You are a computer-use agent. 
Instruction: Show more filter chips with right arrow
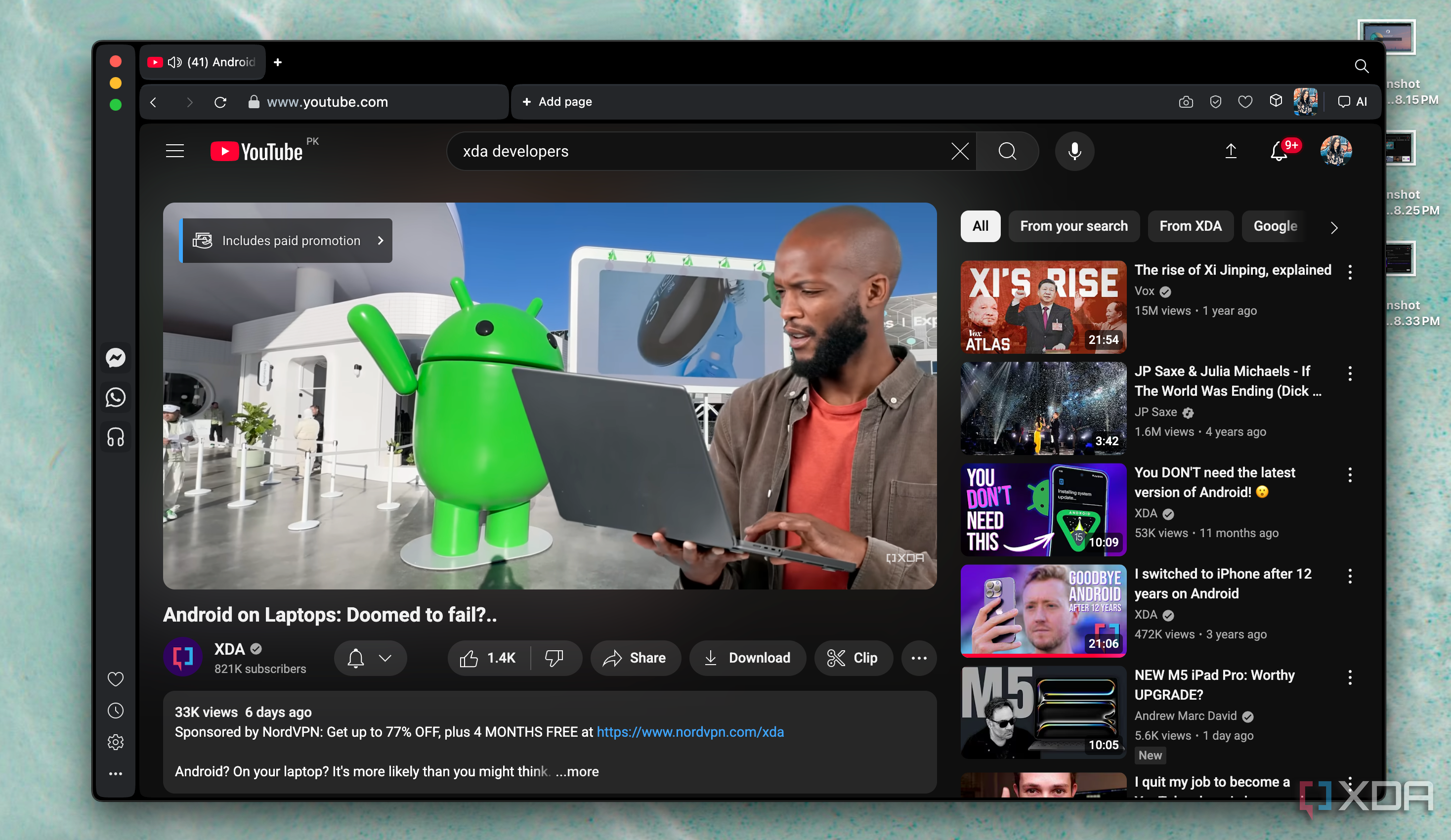click(1334, 227)
